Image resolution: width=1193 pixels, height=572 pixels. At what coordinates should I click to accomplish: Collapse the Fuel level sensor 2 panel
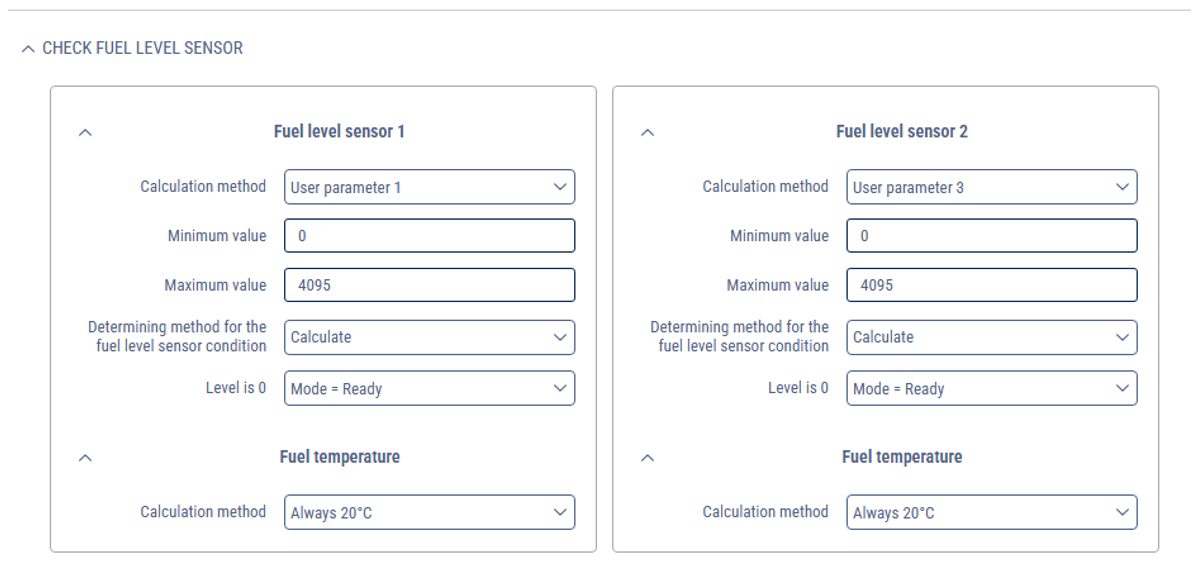pos(647,132)
